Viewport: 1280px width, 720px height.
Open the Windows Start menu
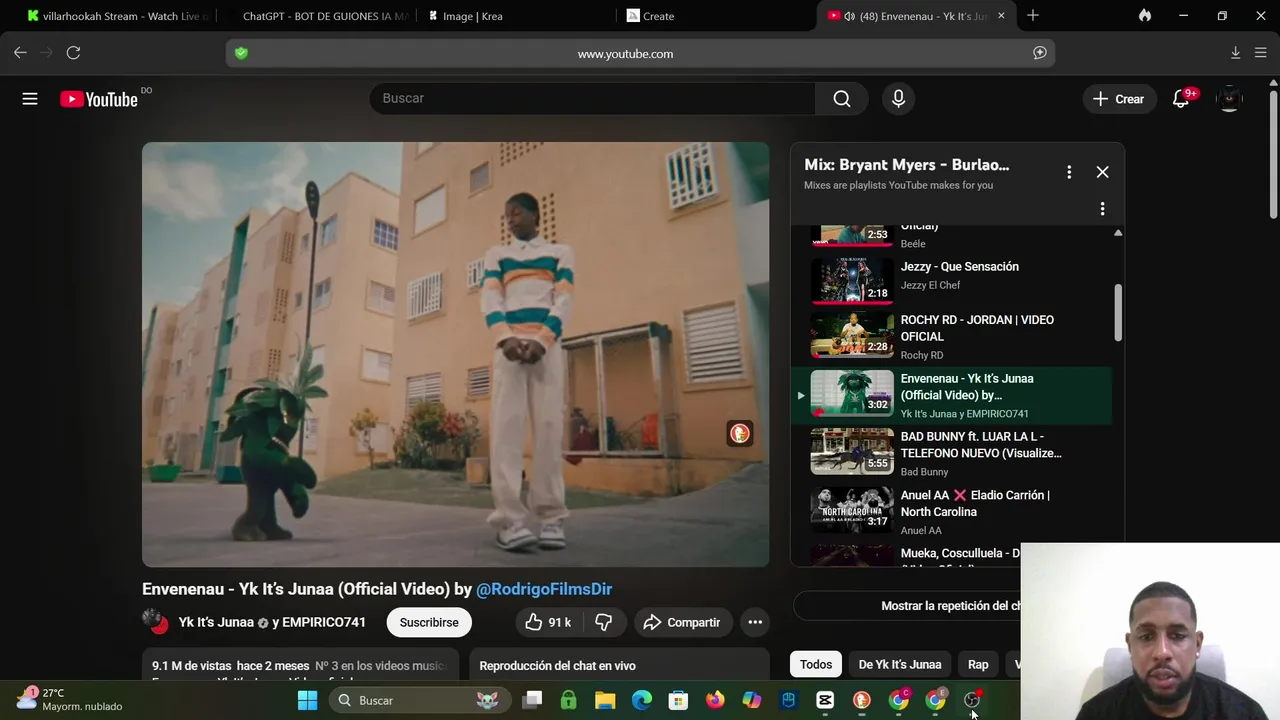pyautogui.click(x=307, y=700)
